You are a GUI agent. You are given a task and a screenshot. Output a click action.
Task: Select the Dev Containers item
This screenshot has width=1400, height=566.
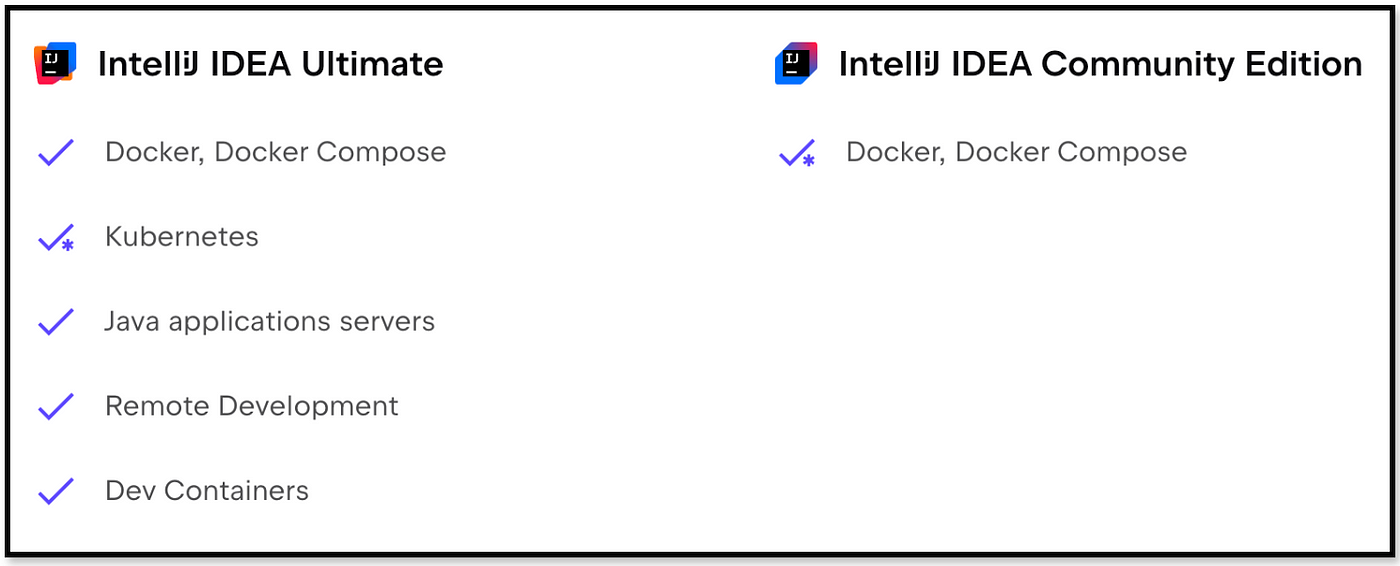(206, 491)
